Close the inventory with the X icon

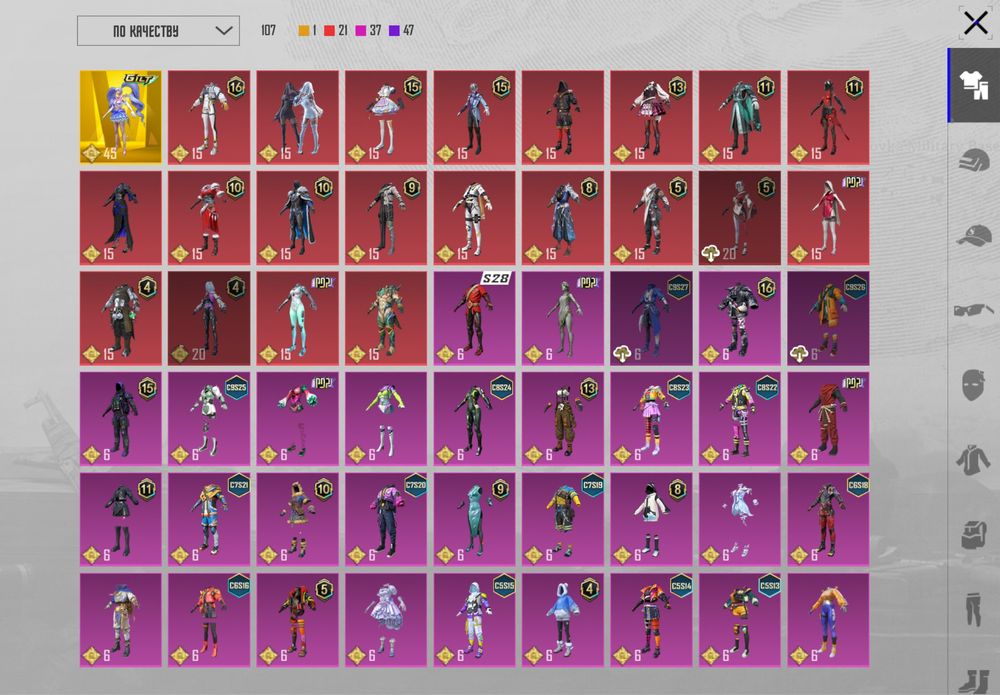click(x=976, y=24)
